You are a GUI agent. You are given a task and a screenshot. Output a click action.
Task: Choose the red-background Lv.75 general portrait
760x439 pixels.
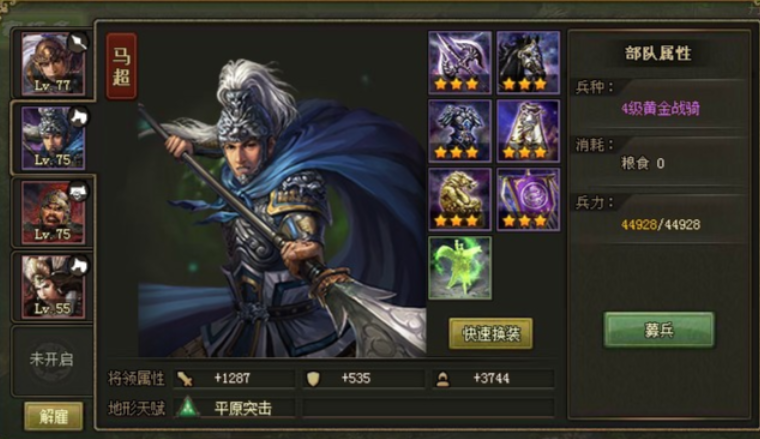coord(53,213)
